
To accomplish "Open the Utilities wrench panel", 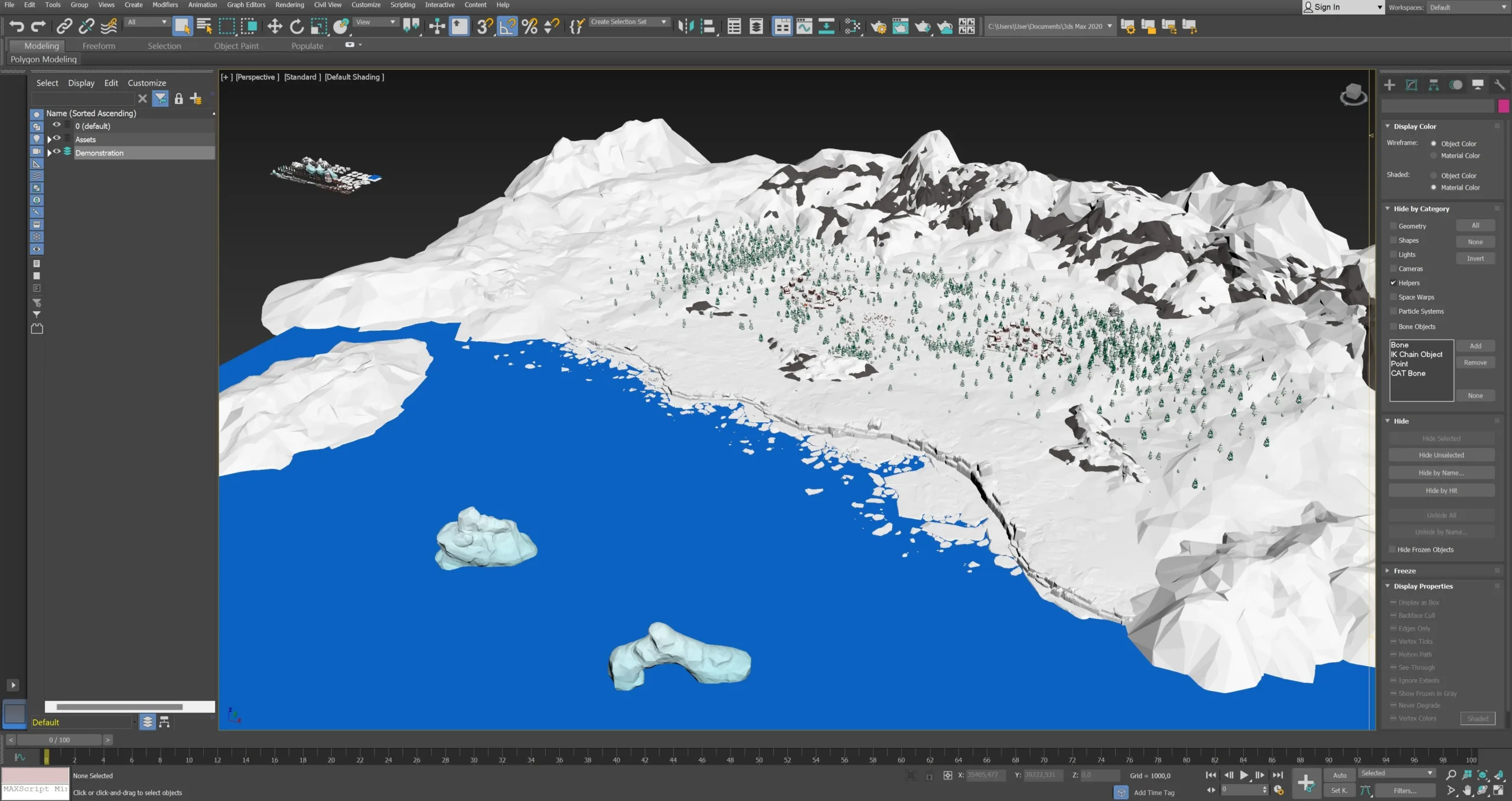I will (x=1499, y=85).
